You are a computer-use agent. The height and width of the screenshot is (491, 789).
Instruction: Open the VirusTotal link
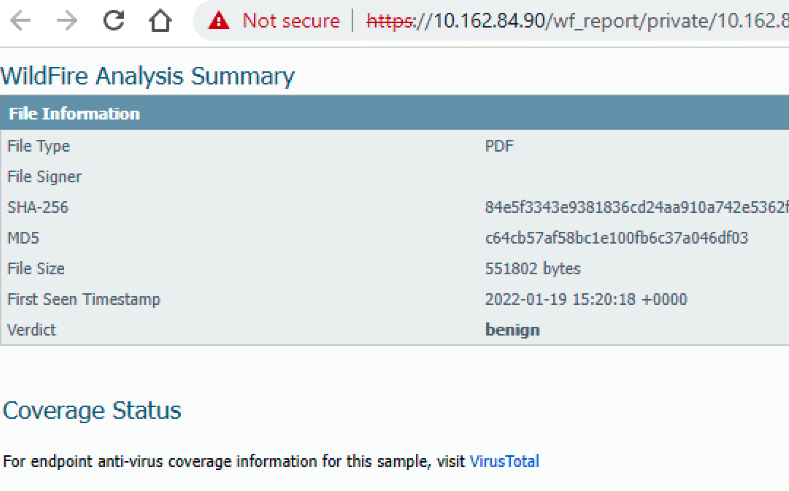[x=504, y=461]
